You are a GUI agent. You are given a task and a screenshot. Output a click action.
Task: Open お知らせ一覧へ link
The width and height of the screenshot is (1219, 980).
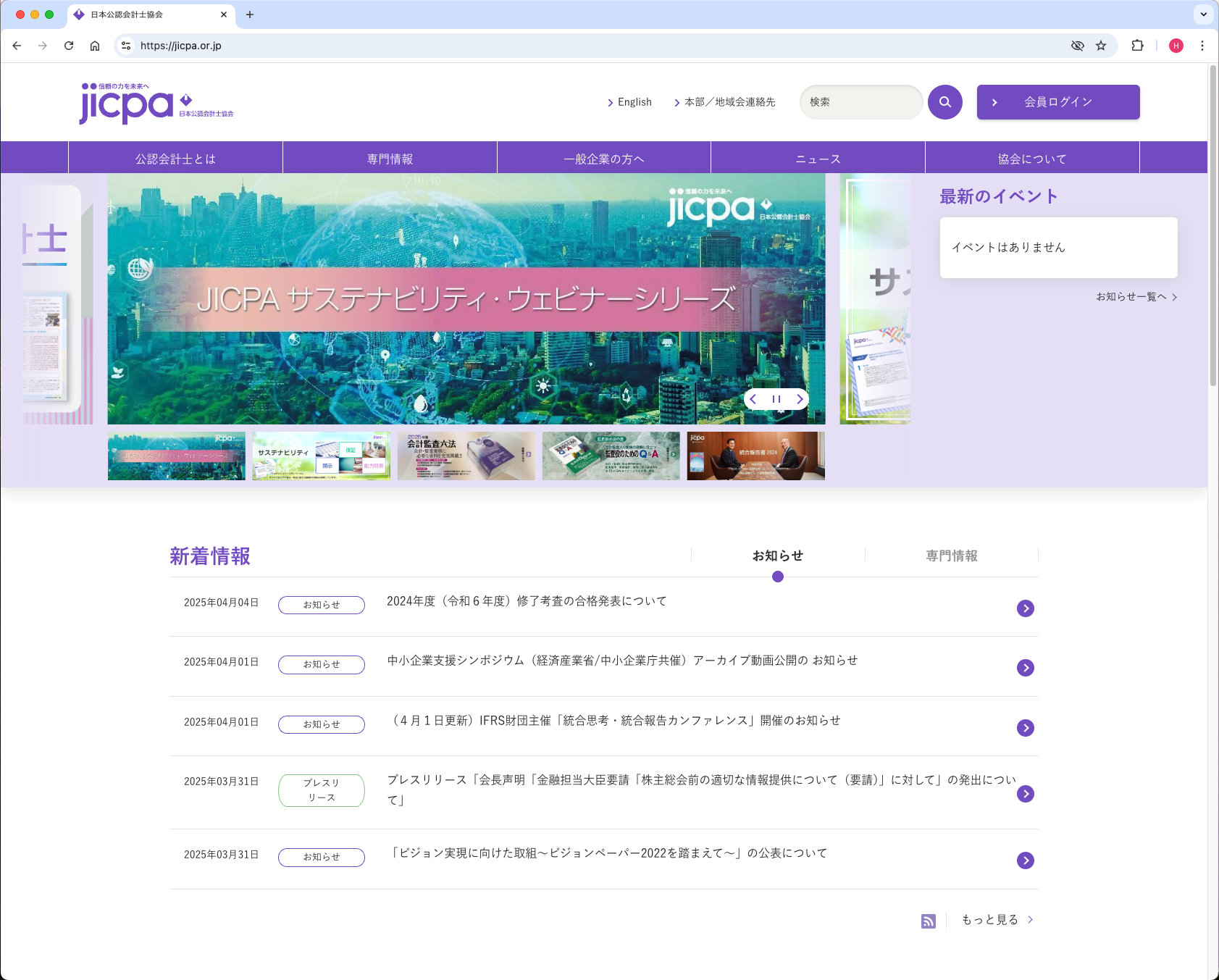1136,297
